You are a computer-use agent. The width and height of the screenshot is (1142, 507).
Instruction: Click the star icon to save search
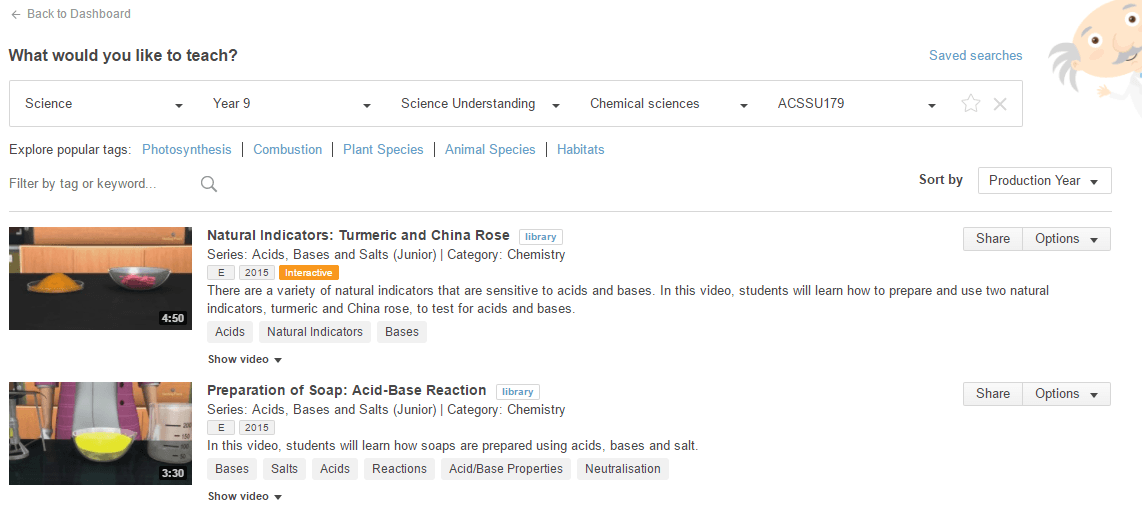click(970, 104)
